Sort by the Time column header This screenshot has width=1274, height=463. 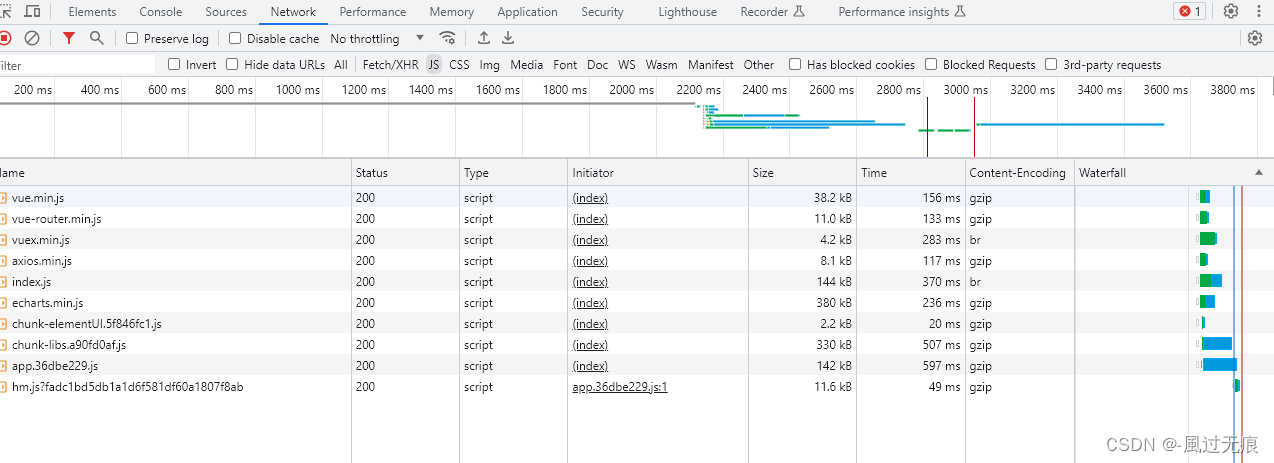(x=911, y=173)
